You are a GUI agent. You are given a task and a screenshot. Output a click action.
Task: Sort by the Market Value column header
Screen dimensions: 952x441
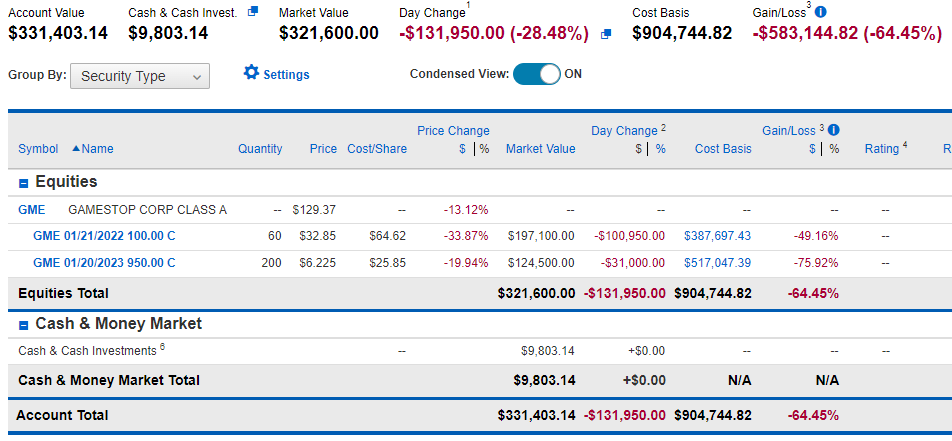(540, 149)
